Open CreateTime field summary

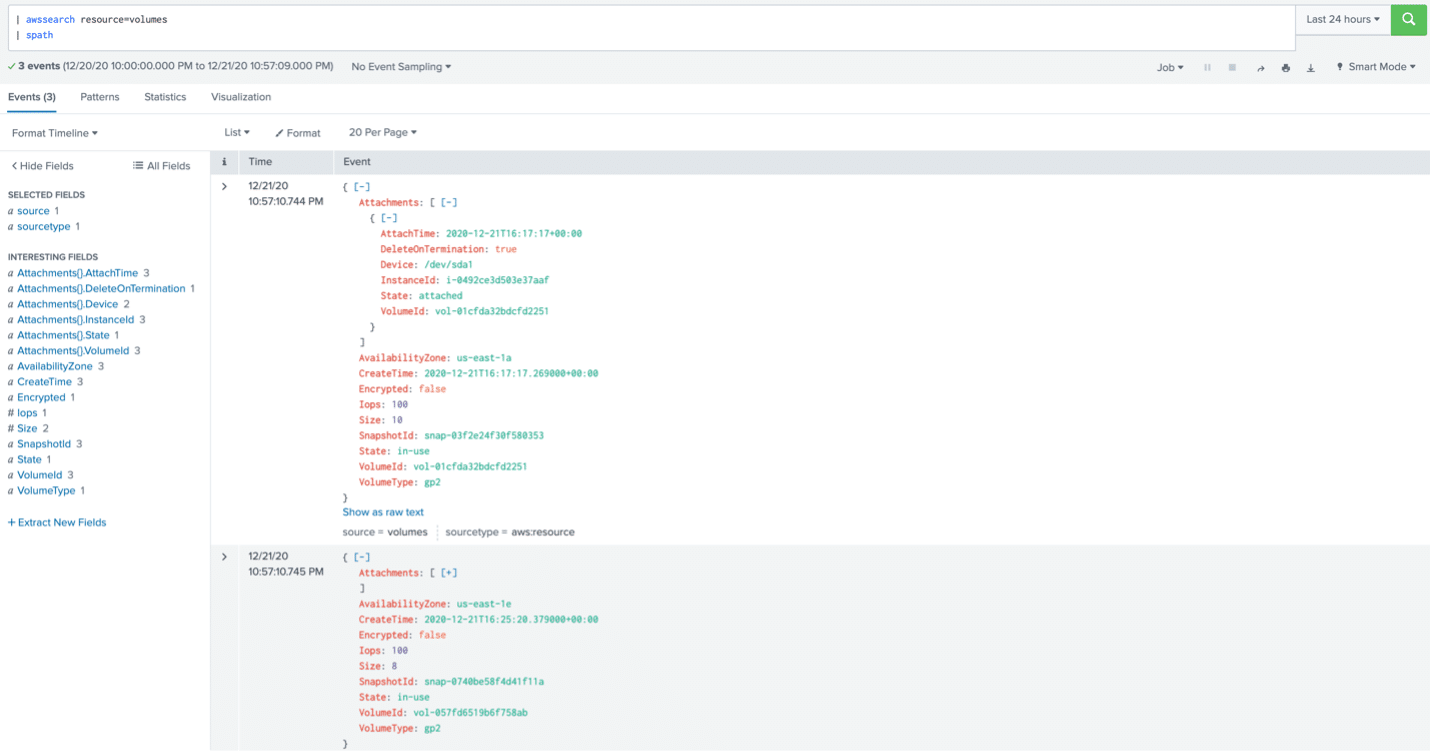coord(44,382)
